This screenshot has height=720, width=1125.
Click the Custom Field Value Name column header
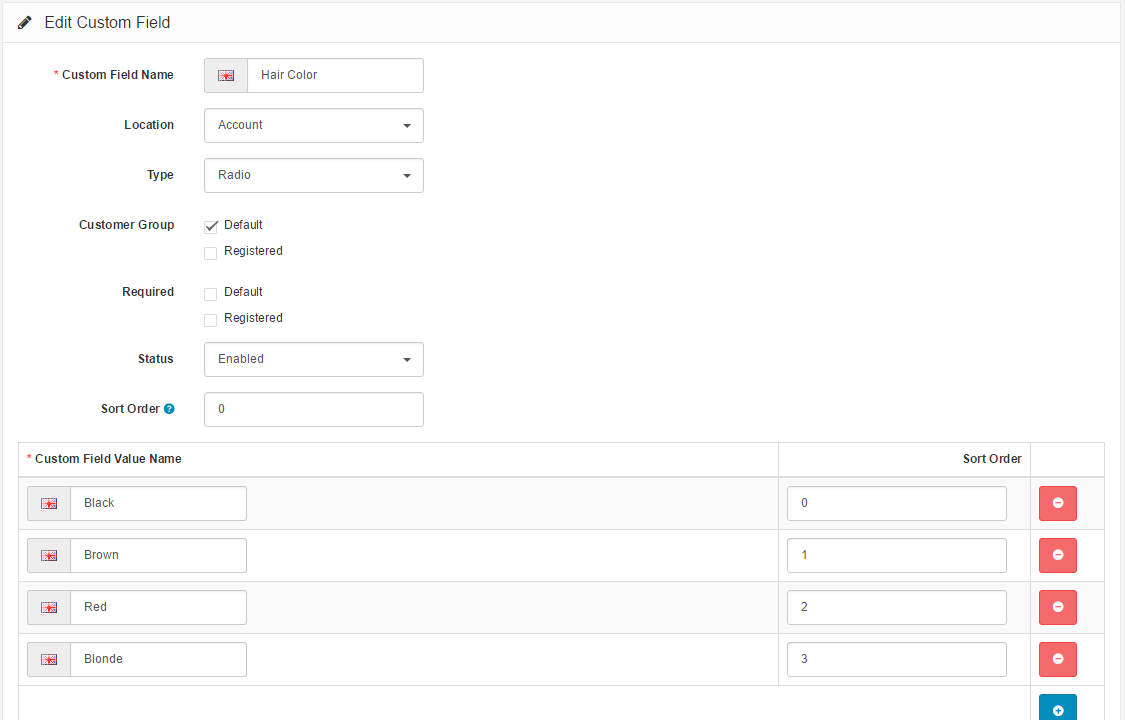point(108,459)
